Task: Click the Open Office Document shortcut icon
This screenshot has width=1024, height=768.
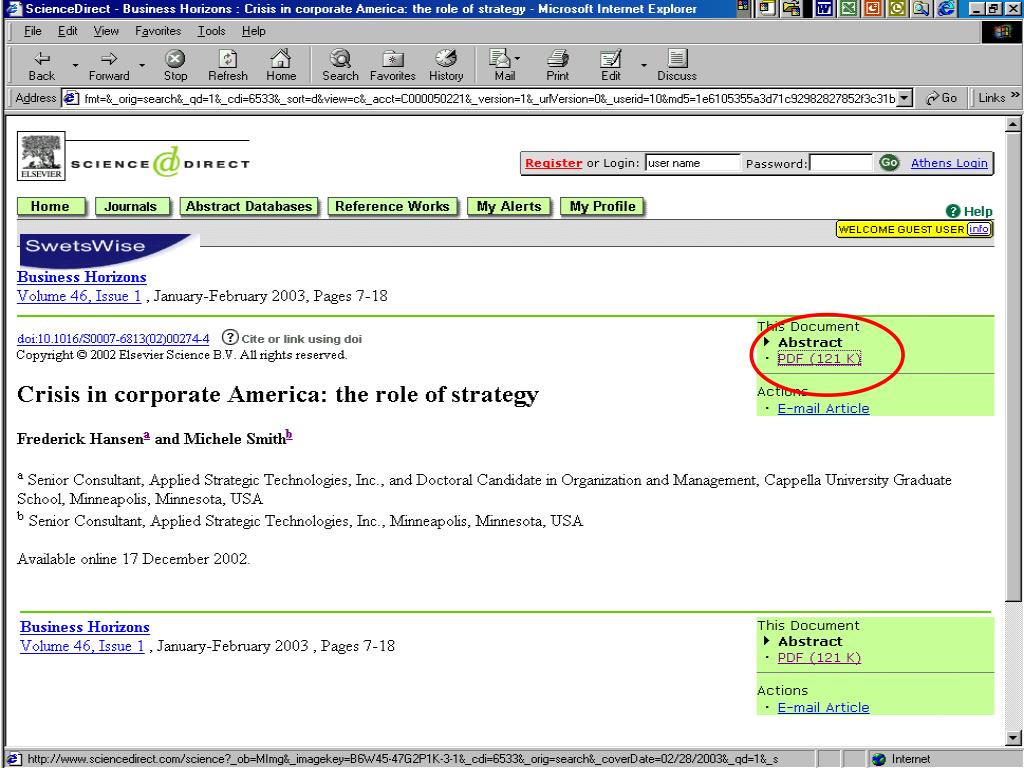Action: 792,8
